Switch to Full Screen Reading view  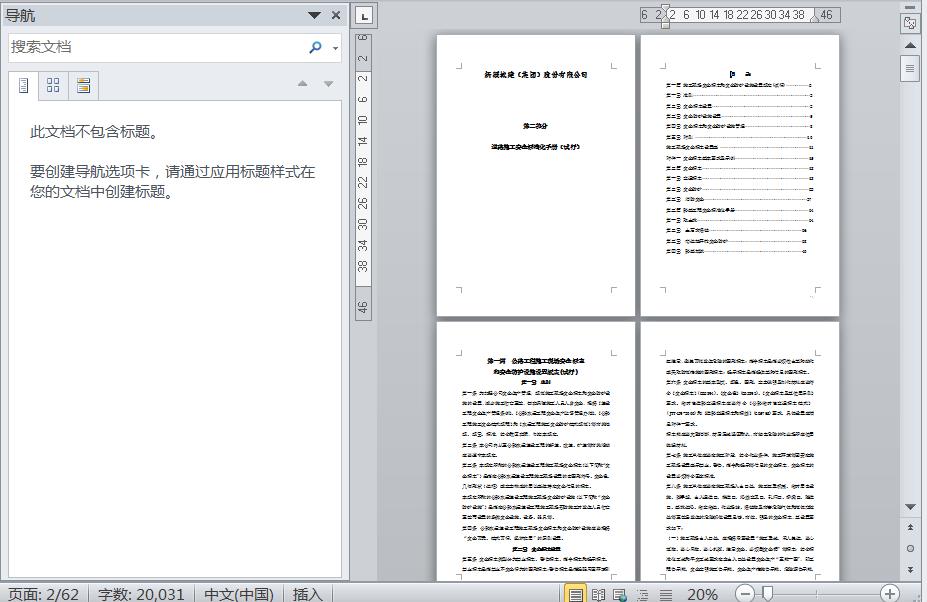(598, 594)
